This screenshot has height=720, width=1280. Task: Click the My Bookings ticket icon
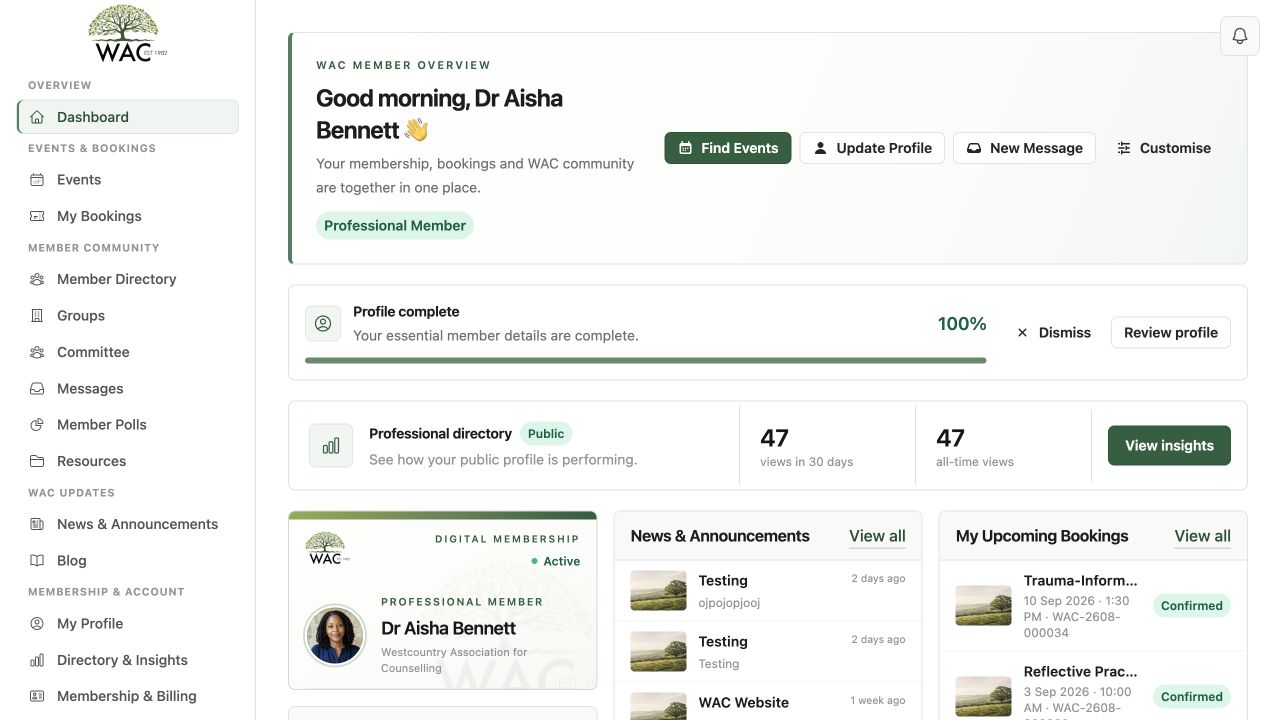(37, 216)
